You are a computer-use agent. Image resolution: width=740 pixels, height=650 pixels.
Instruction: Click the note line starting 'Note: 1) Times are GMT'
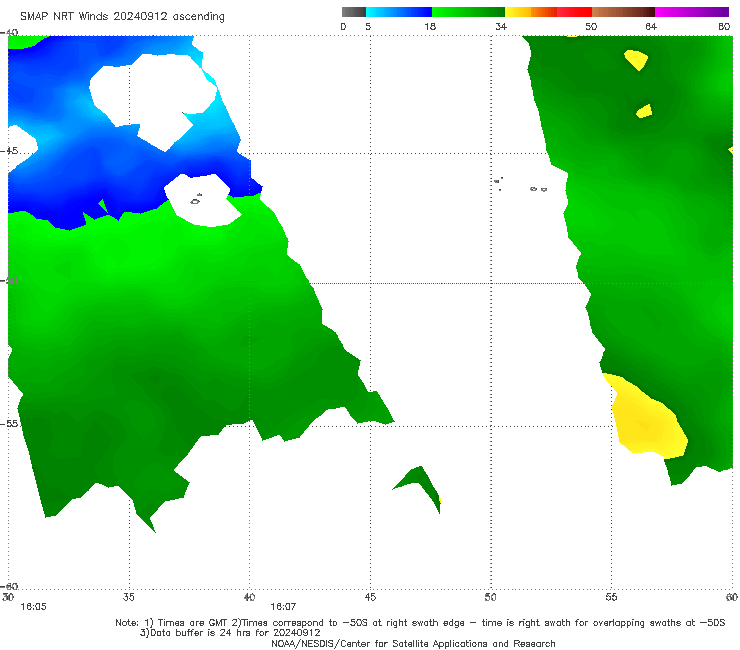point(420,623)
